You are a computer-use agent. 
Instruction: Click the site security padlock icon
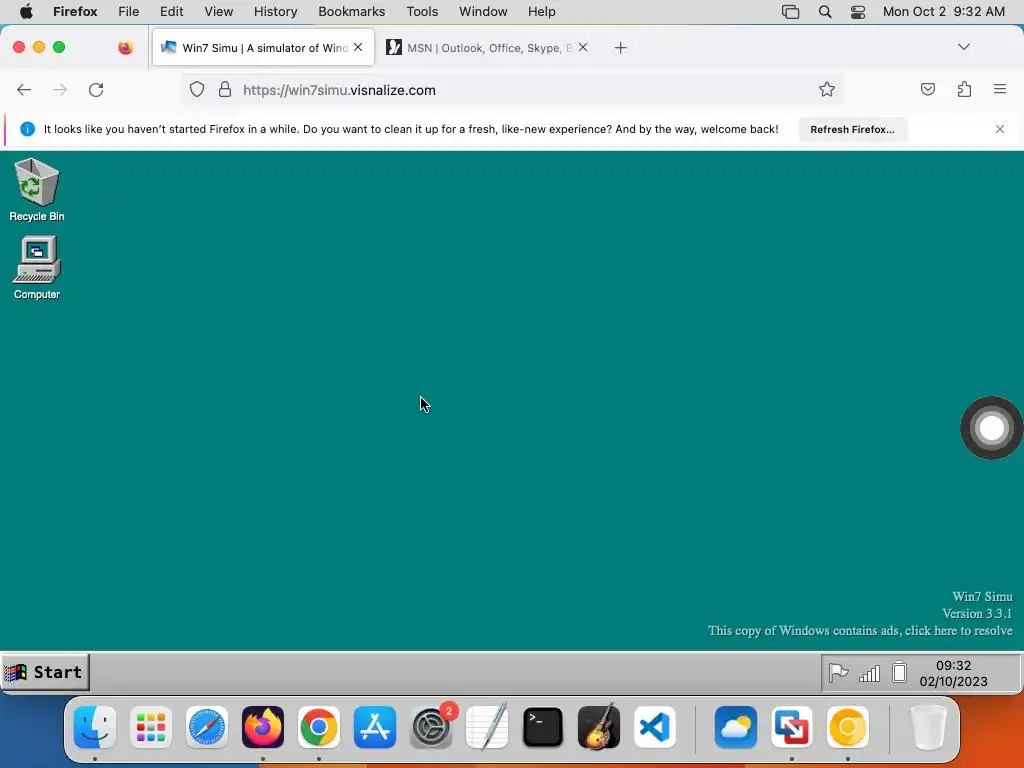[x=225, y=89]
